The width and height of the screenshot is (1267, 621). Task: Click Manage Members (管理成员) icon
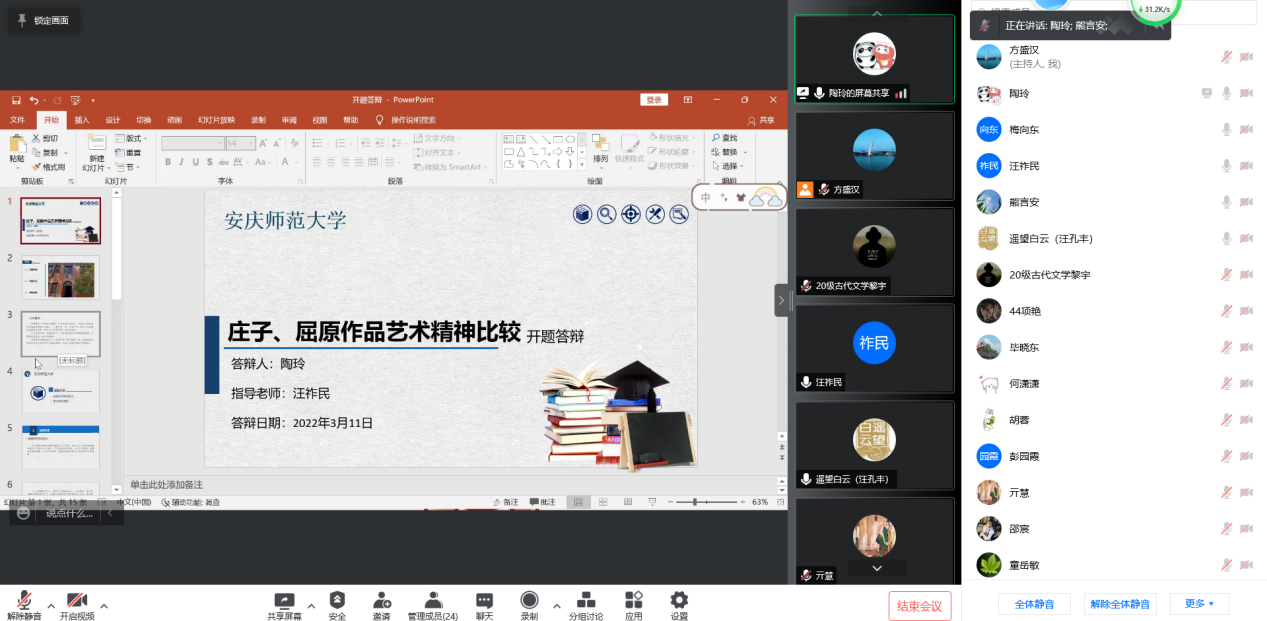[433, 600]
